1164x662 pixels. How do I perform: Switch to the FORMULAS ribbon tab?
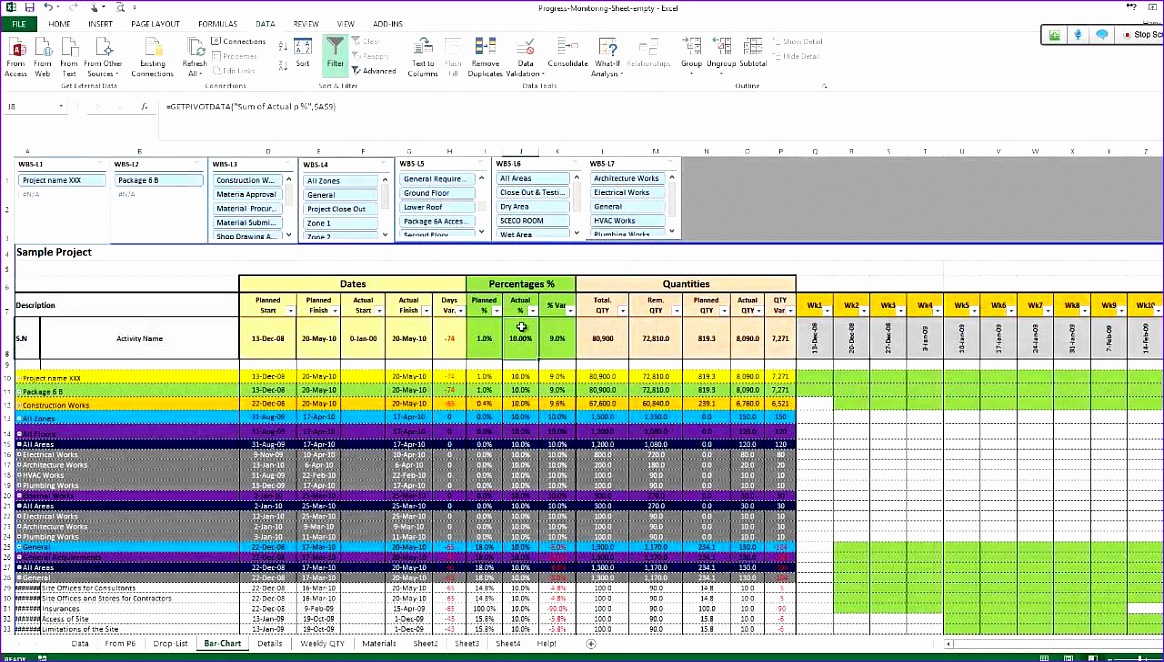point(218,24)
